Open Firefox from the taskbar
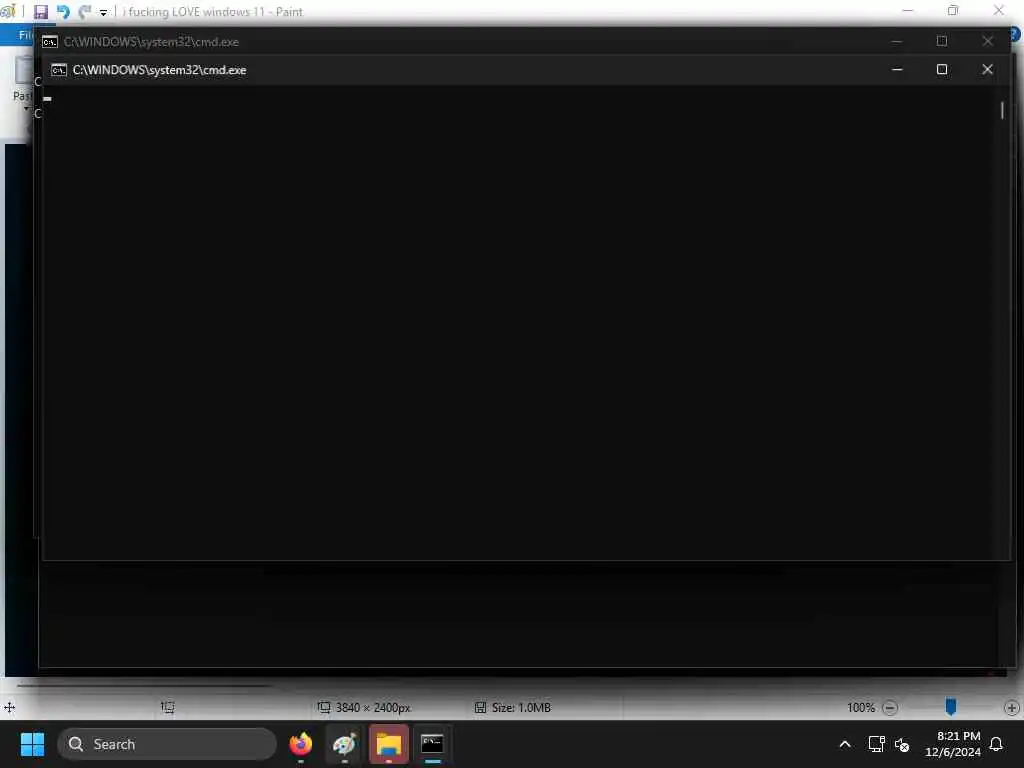The width and height of the screenshot is (1024, 768). click(301, 744)
